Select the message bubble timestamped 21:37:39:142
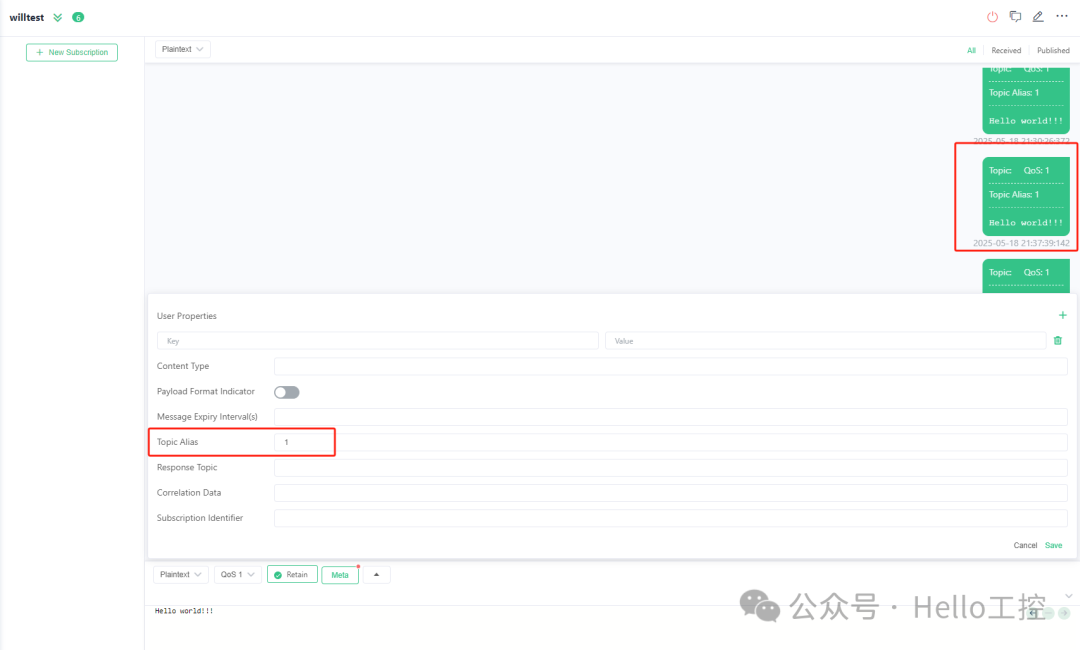Viewport: 1080px width, 650px height. pos(1026,196)
